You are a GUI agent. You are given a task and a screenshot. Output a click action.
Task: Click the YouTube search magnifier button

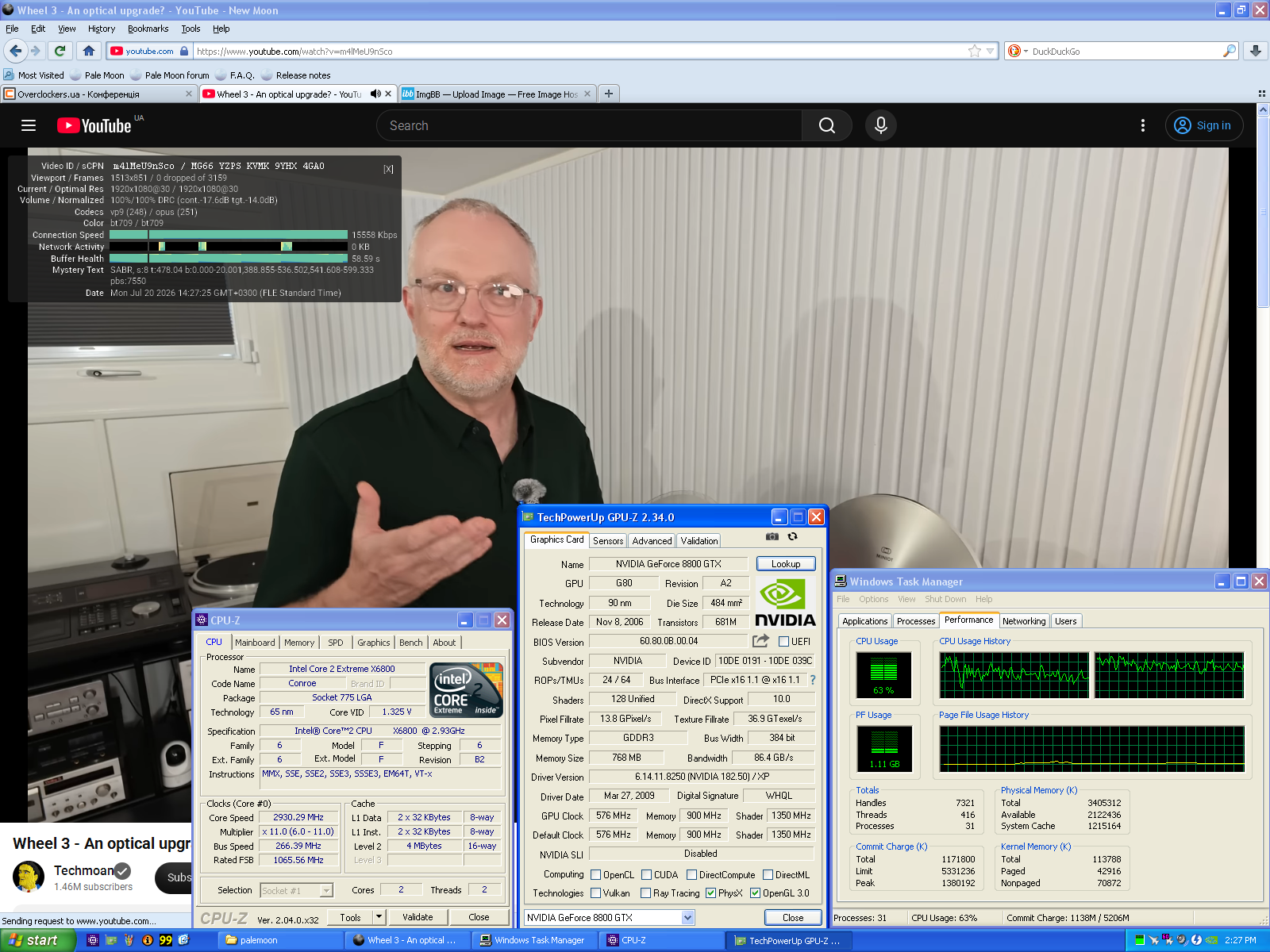coord(827,125)
